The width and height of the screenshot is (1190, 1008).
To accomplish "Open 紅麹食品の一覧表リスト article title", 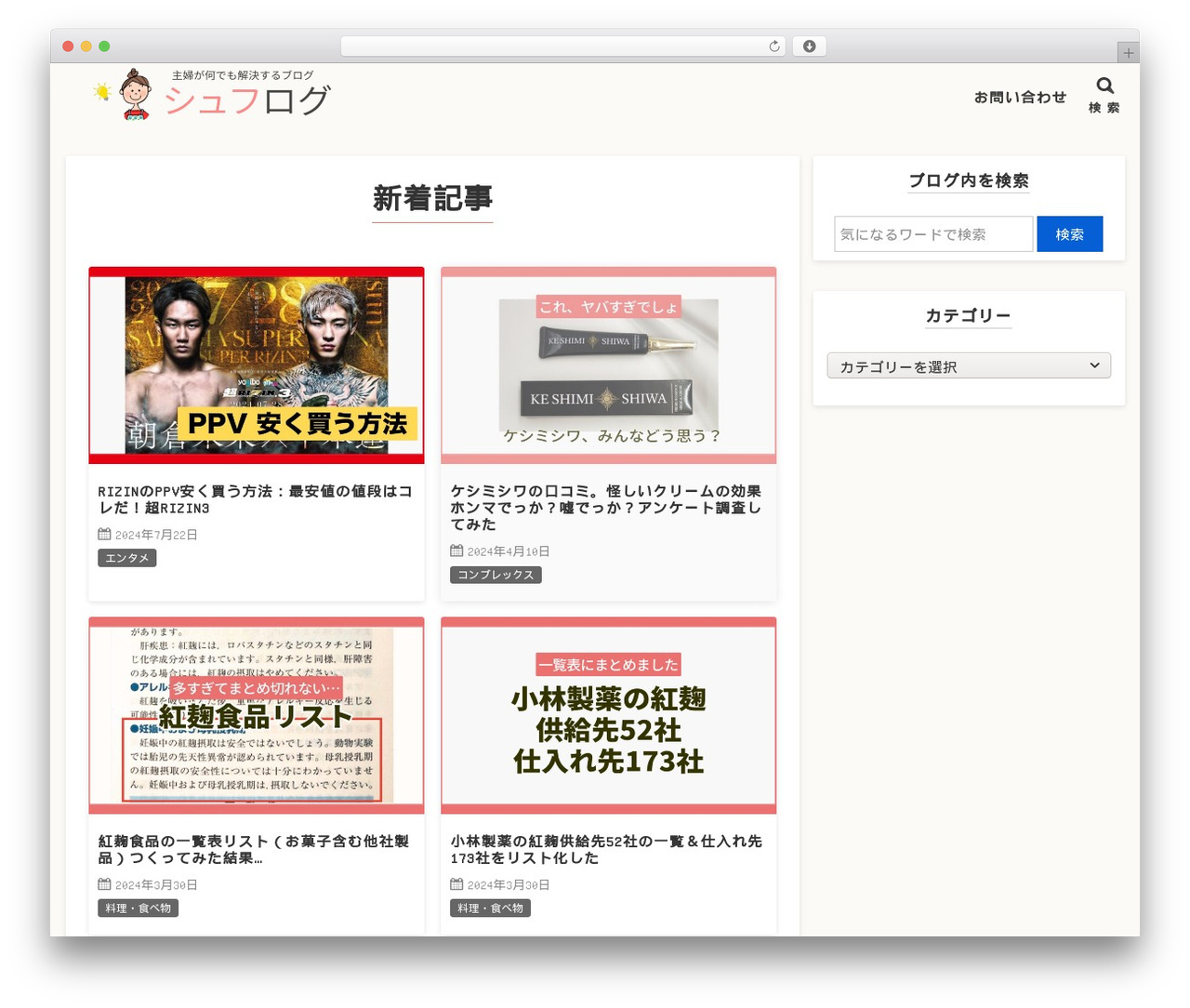I will click(x=254, y=850).
